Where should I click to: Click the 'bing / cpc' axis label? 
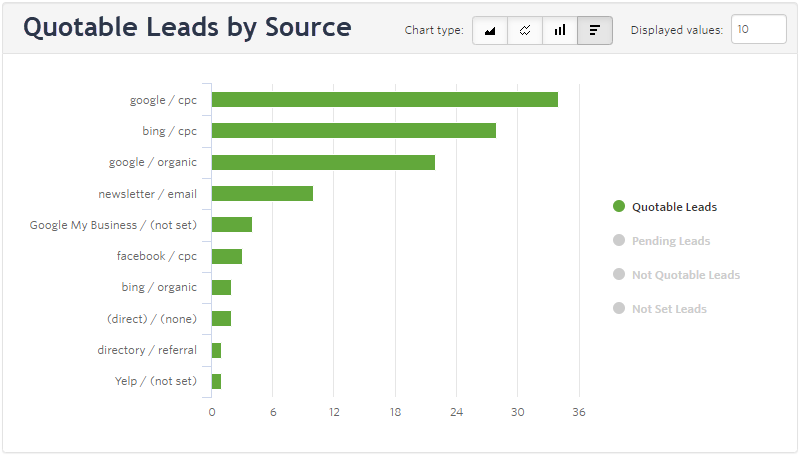click(169, 132)
